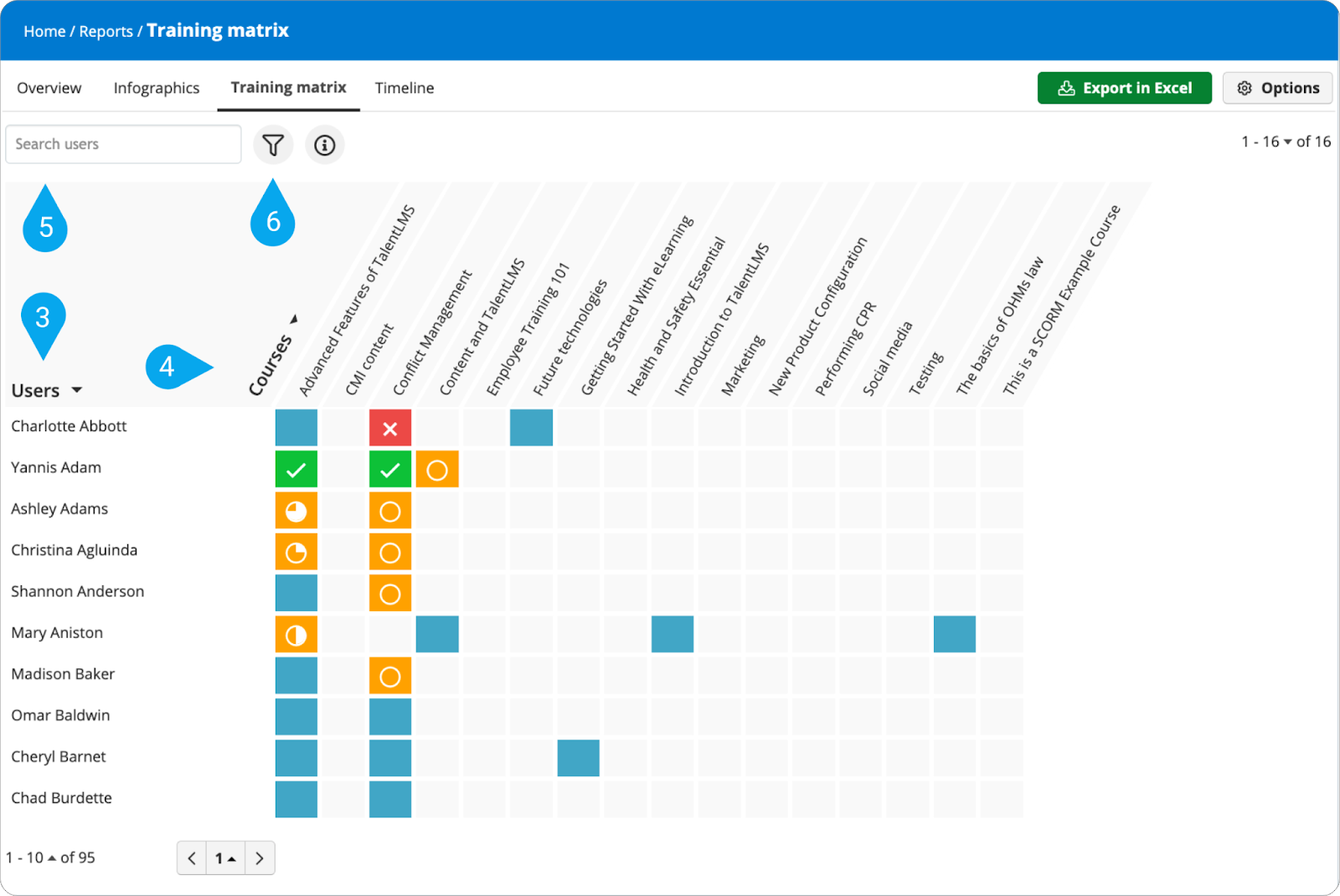Click Madison Baker's orange Conflict Management circle
Viewport: 1340px width, 896px height.
tap(390, 676)
